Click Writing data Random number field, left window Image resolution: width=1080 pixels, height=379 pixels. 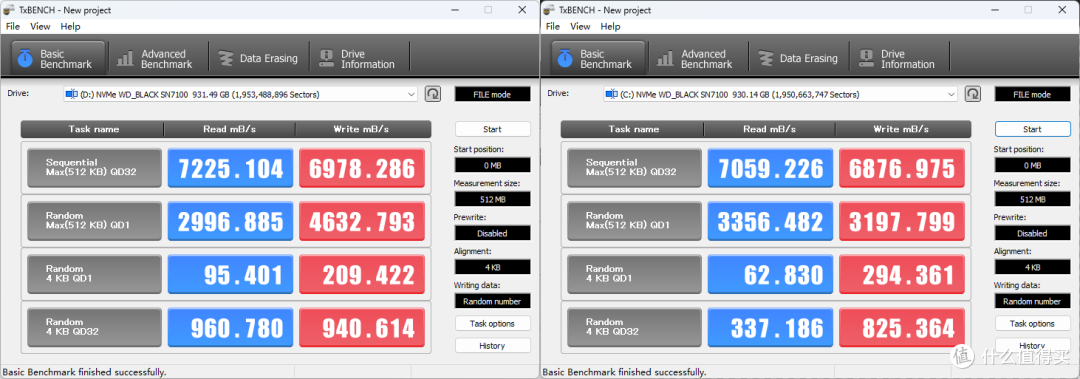[492, 301]
